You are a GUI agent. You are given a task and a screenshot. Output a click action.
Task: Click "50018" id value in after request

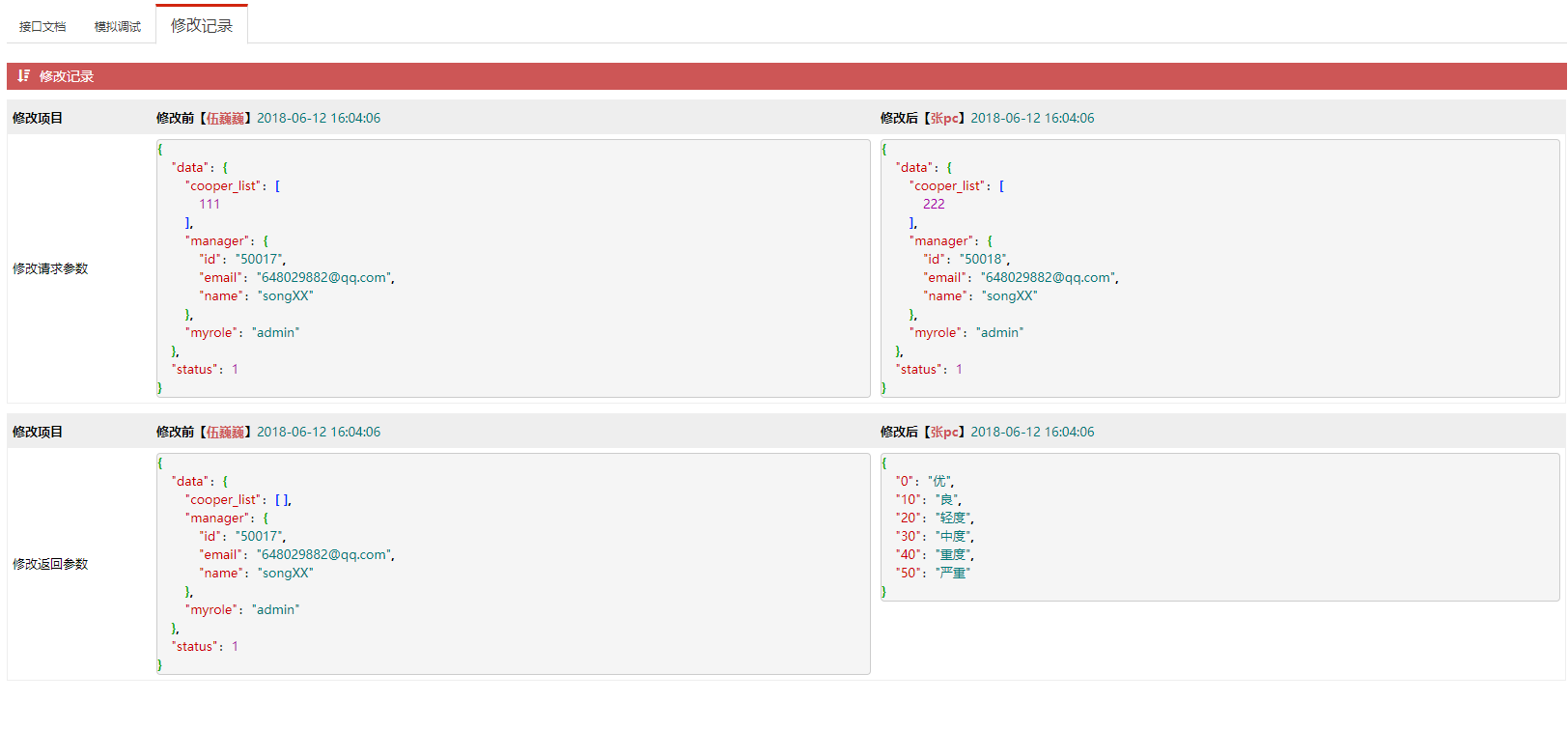click(x=984, y=259)
